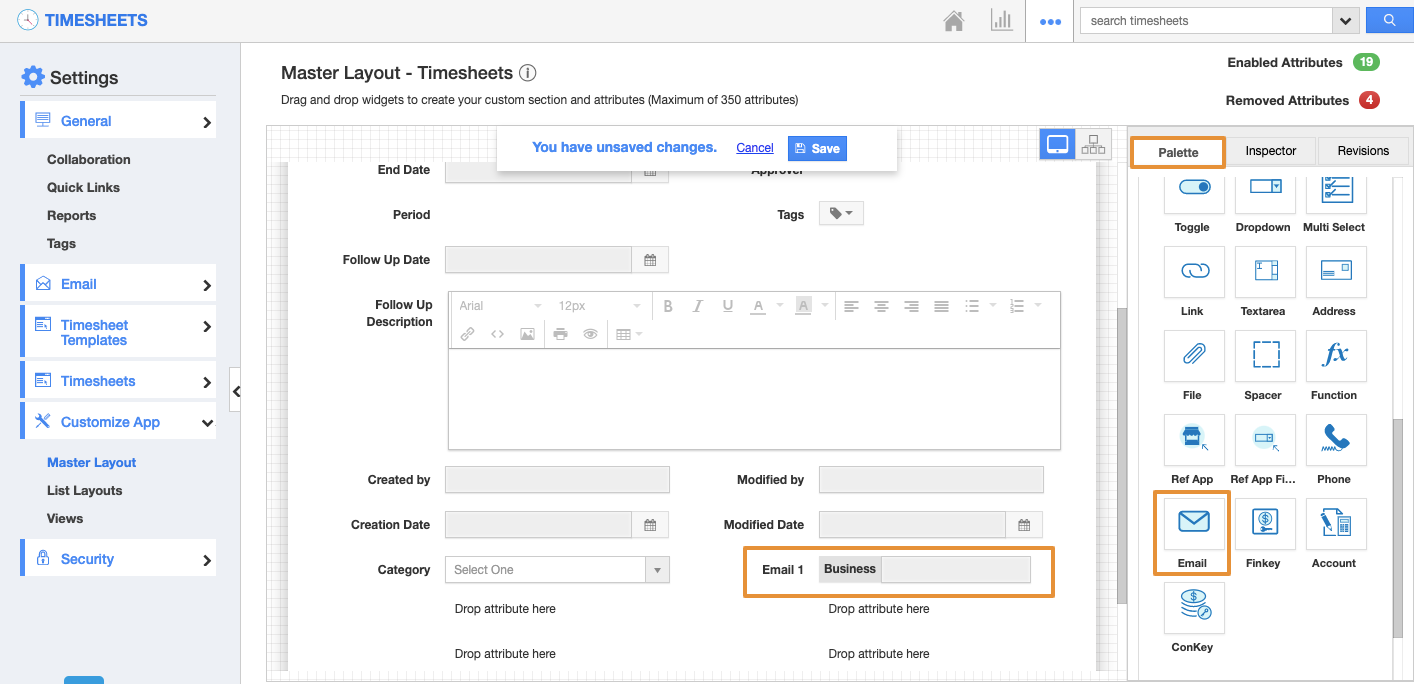Click the Phone widget icon
This screenshot has height=684, width=1414.
tap(1335, 440)
